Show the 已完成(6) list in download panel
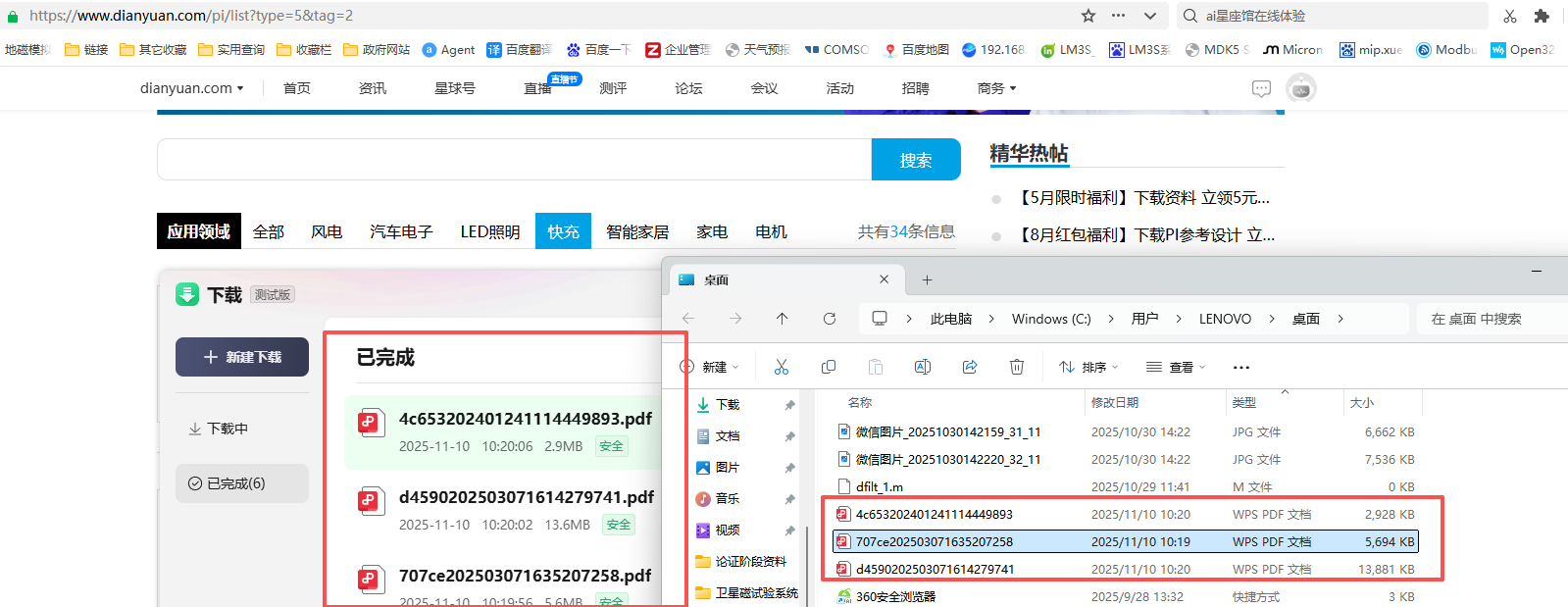 coord(242,483)
